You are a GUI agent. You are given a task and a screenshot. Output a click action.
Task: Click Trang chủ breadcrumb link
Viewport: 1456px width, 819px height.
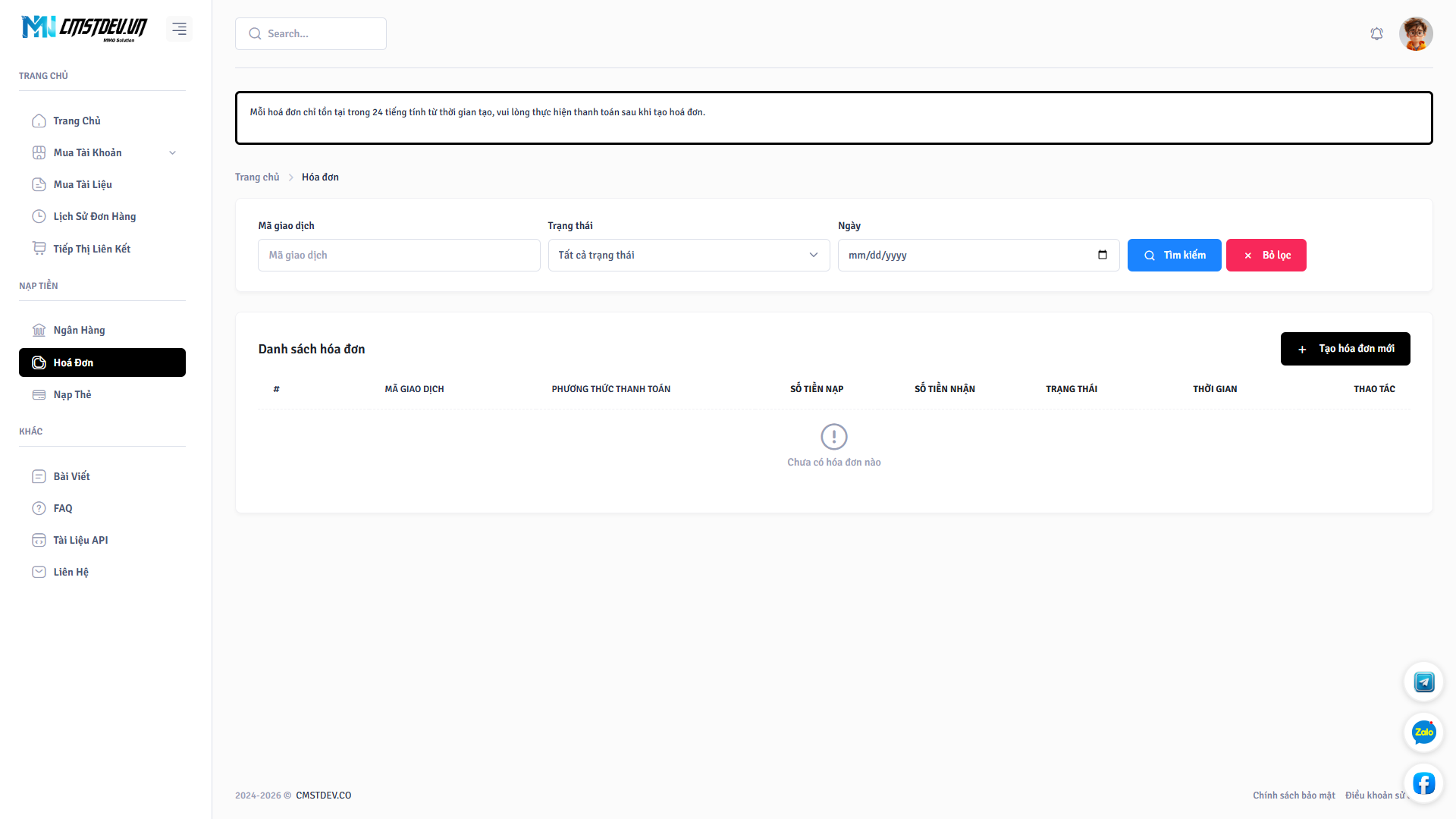pyautogui.click(x=257, y=177)
